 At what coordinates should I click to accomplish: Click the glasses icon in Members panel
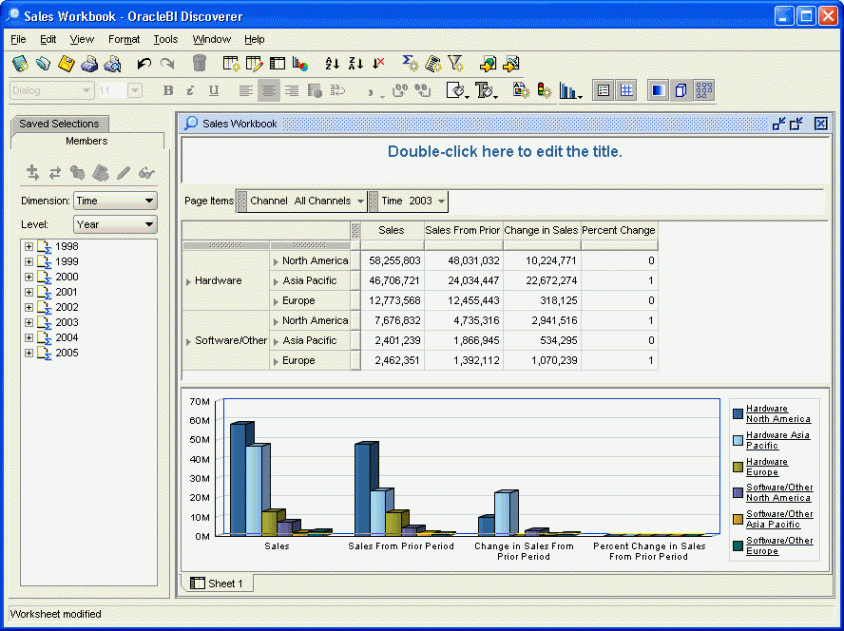pyautogui.click(x=146, y=173)
